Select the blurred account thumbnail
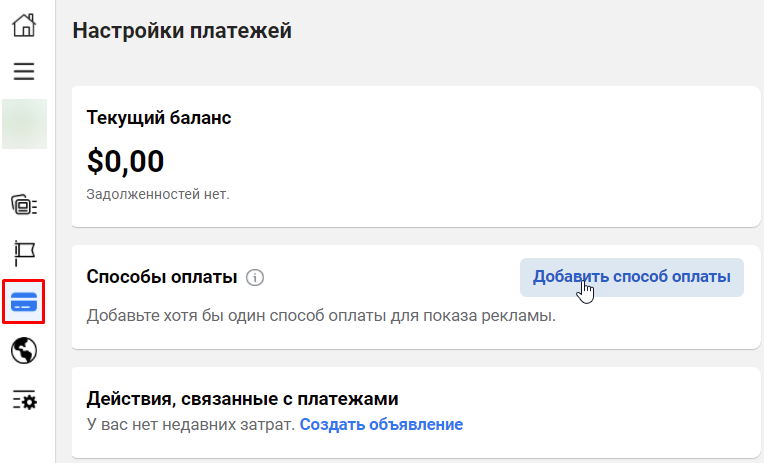Screen dimensions: 764x463 [x=24, y=124]
